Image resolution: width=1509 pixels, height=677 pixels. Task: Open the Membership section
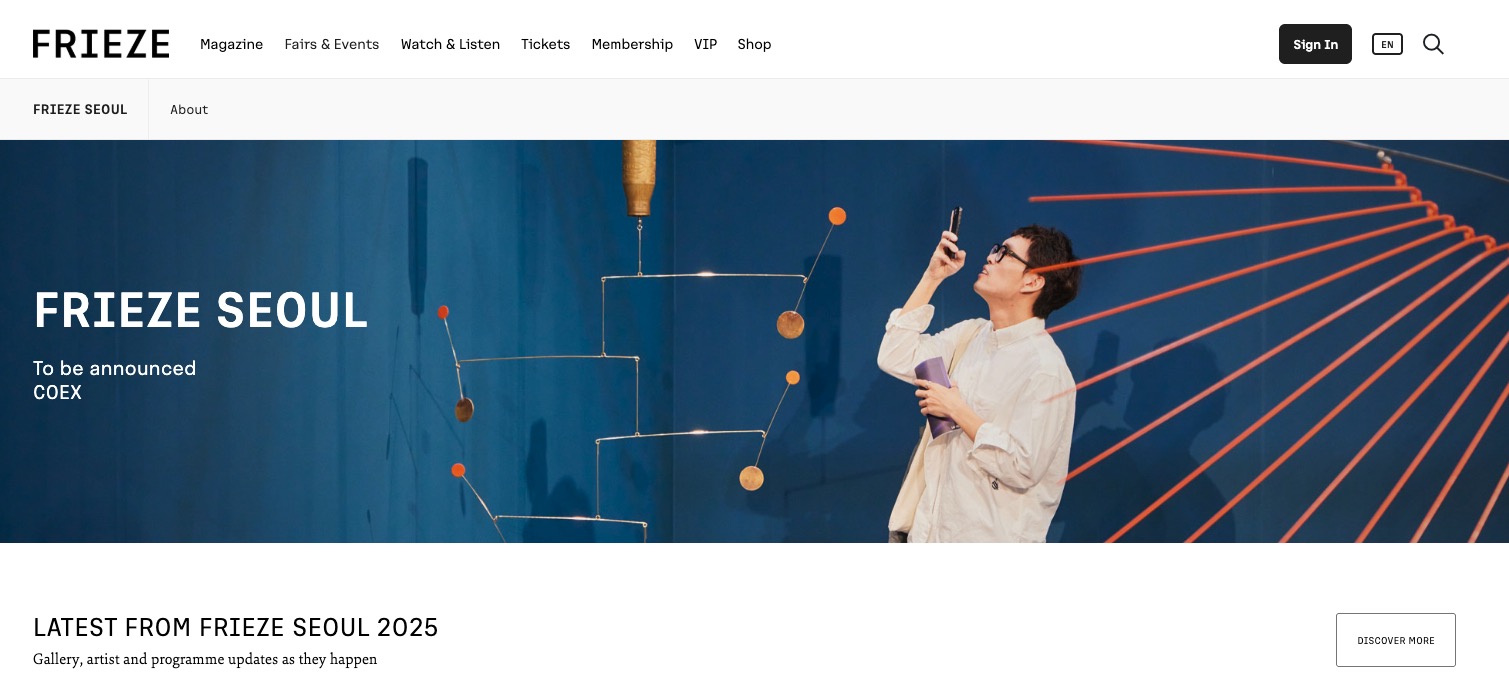632,44
